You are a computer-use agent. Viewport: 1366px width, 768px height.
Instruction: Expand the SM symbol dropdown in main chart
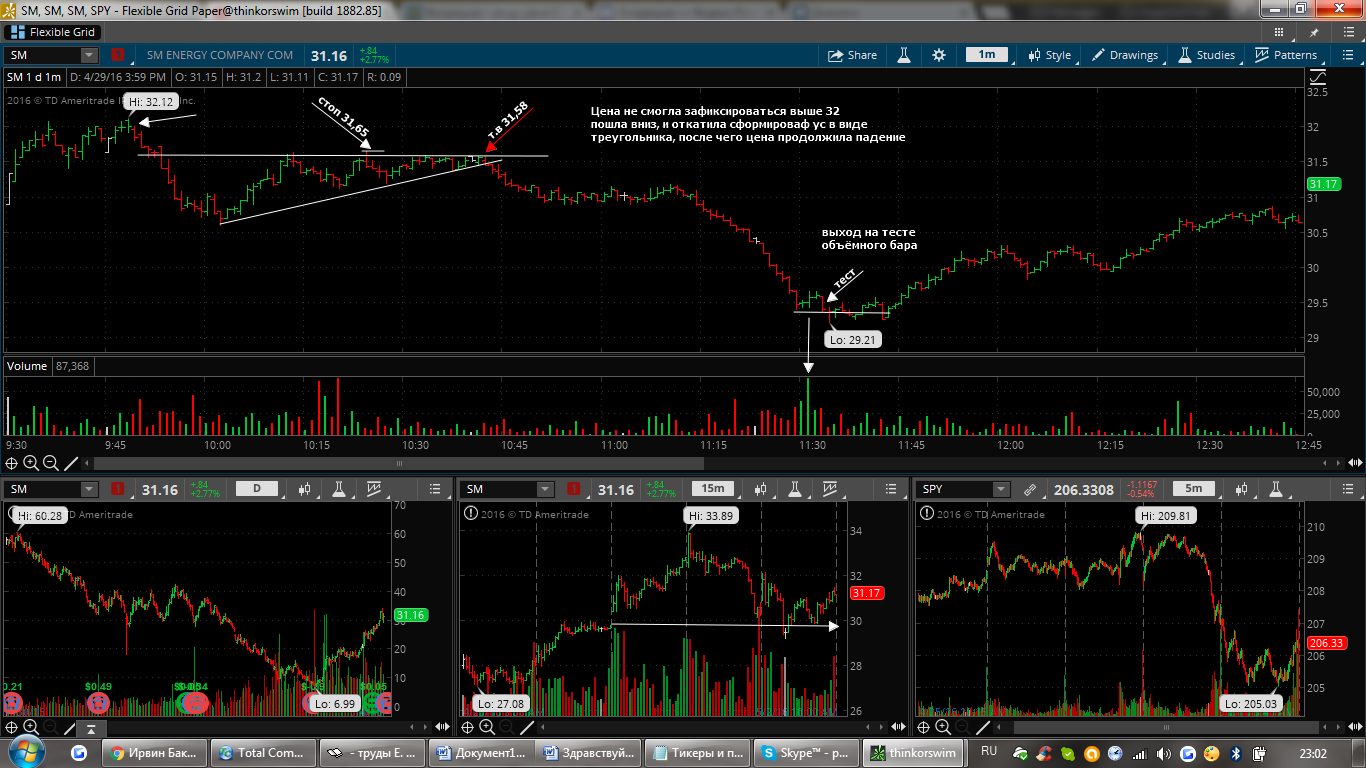[x=90, y=55]
